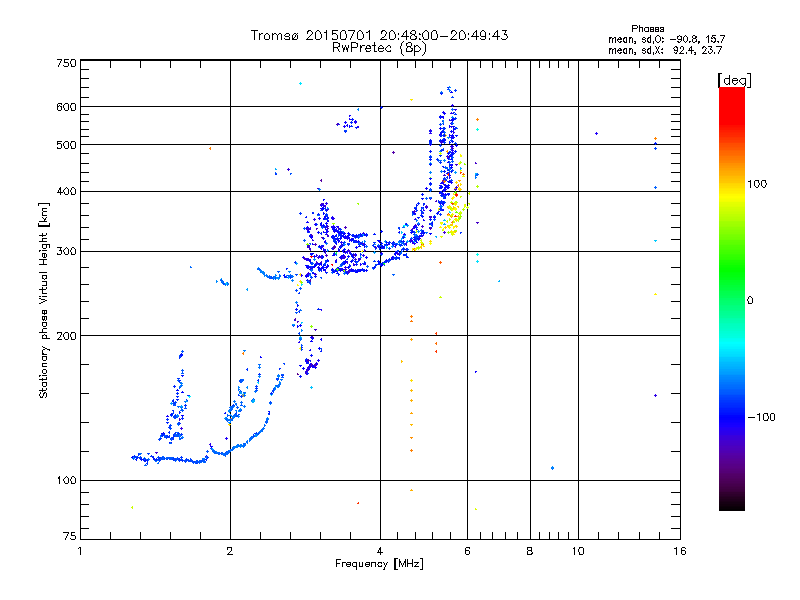Click the plot title 'Tromsø 20150701 20:48:00-20:49:43'

[379, 35]
